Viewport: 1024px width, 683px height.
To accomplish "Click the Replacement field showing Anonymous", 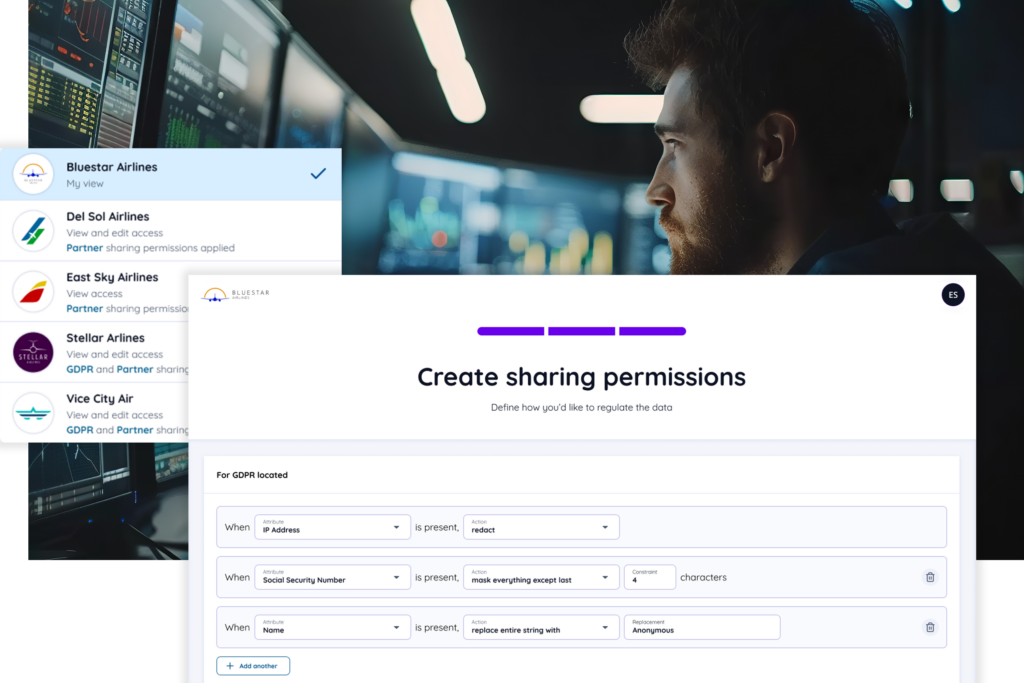I will (x=702, y=627).
